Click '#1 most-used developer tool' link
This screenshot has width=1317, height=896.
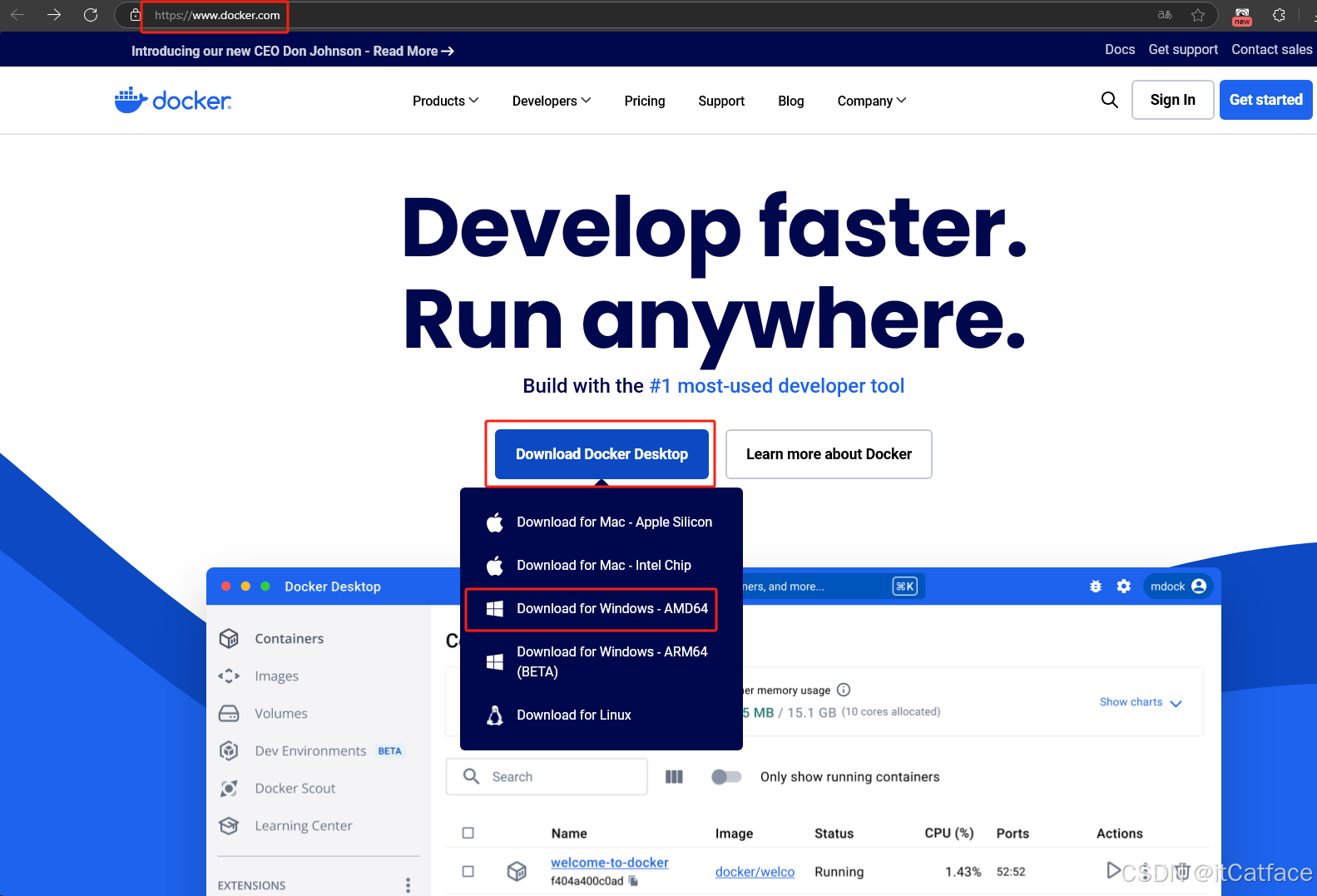(x=776, y=386)
